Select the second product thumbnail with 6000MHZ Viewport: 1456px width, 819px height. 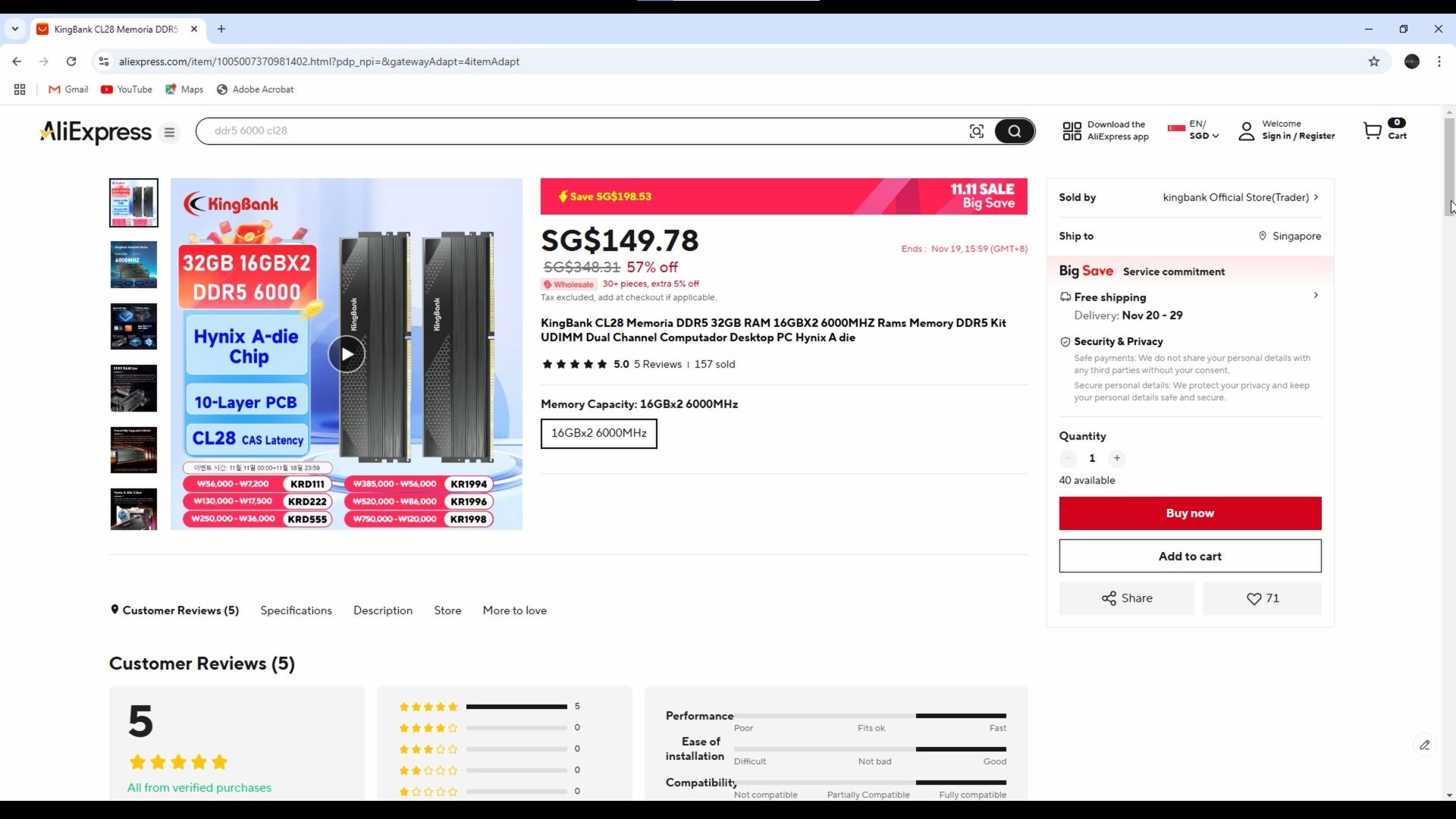click(x=133, y=265)
